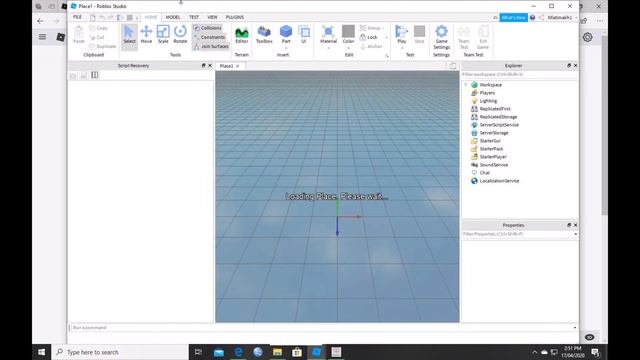Viewport: 640px width, 360px height.
Task: Toggle Join Surfaces option
Action: [x=211, y=46]
